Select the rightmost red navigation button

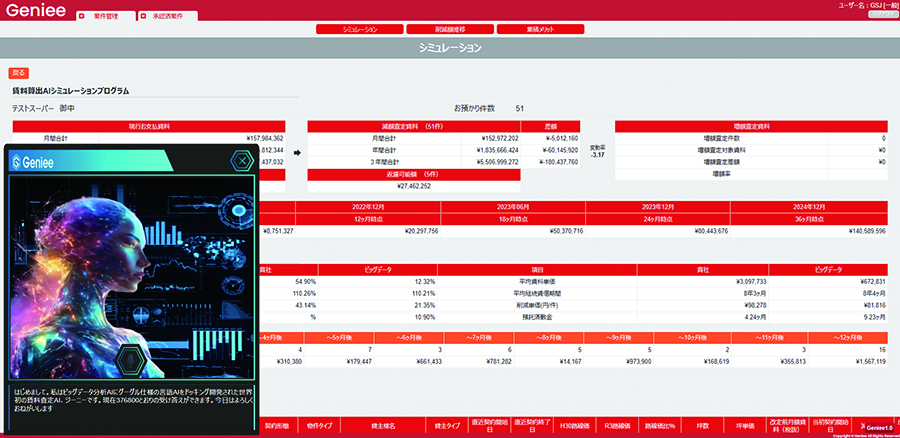click(x=540, y=29)
